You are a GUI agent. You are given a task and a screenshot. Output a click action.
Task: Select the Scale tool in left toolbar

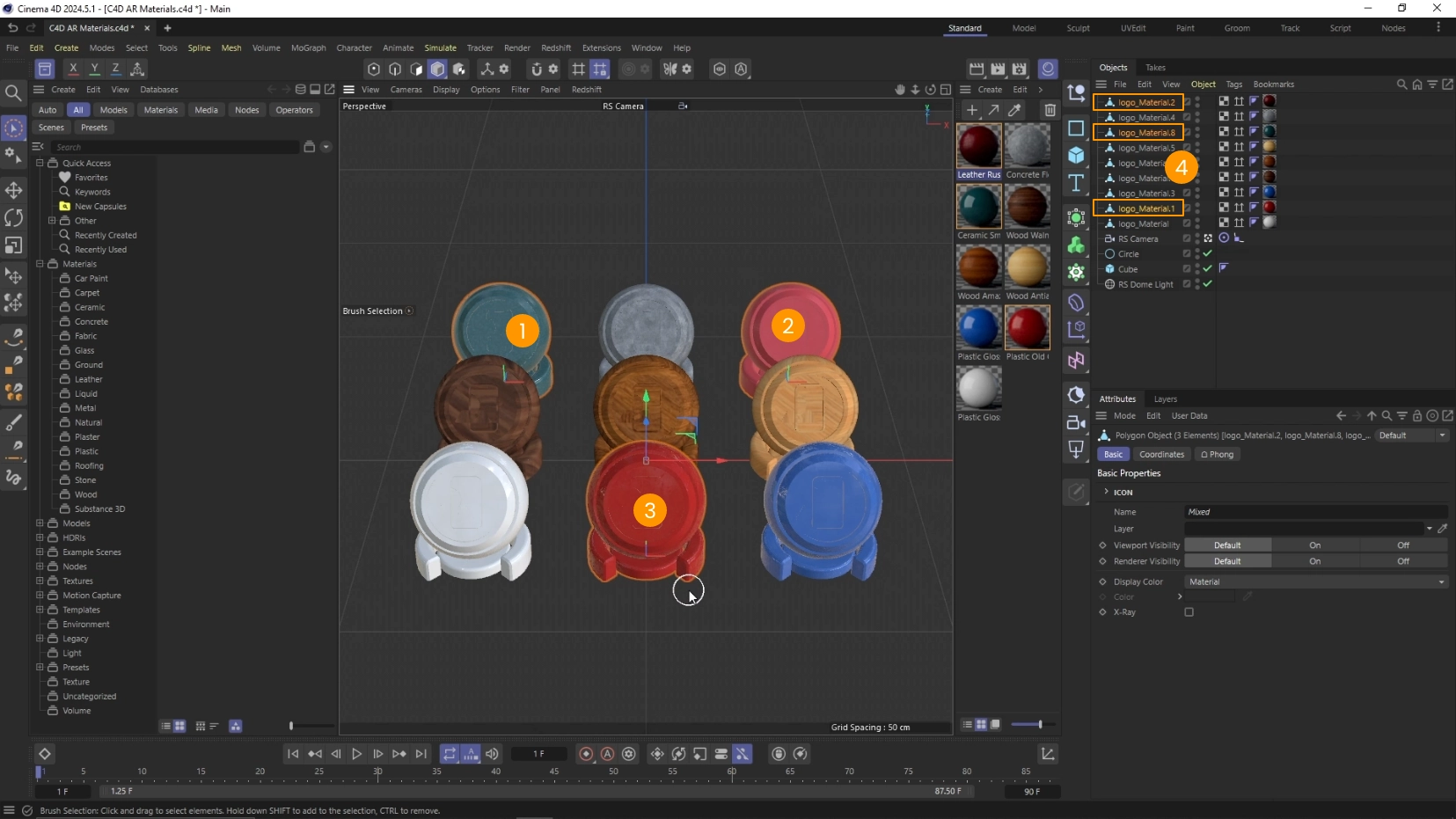pyautogui.click(x=13, y=245)
